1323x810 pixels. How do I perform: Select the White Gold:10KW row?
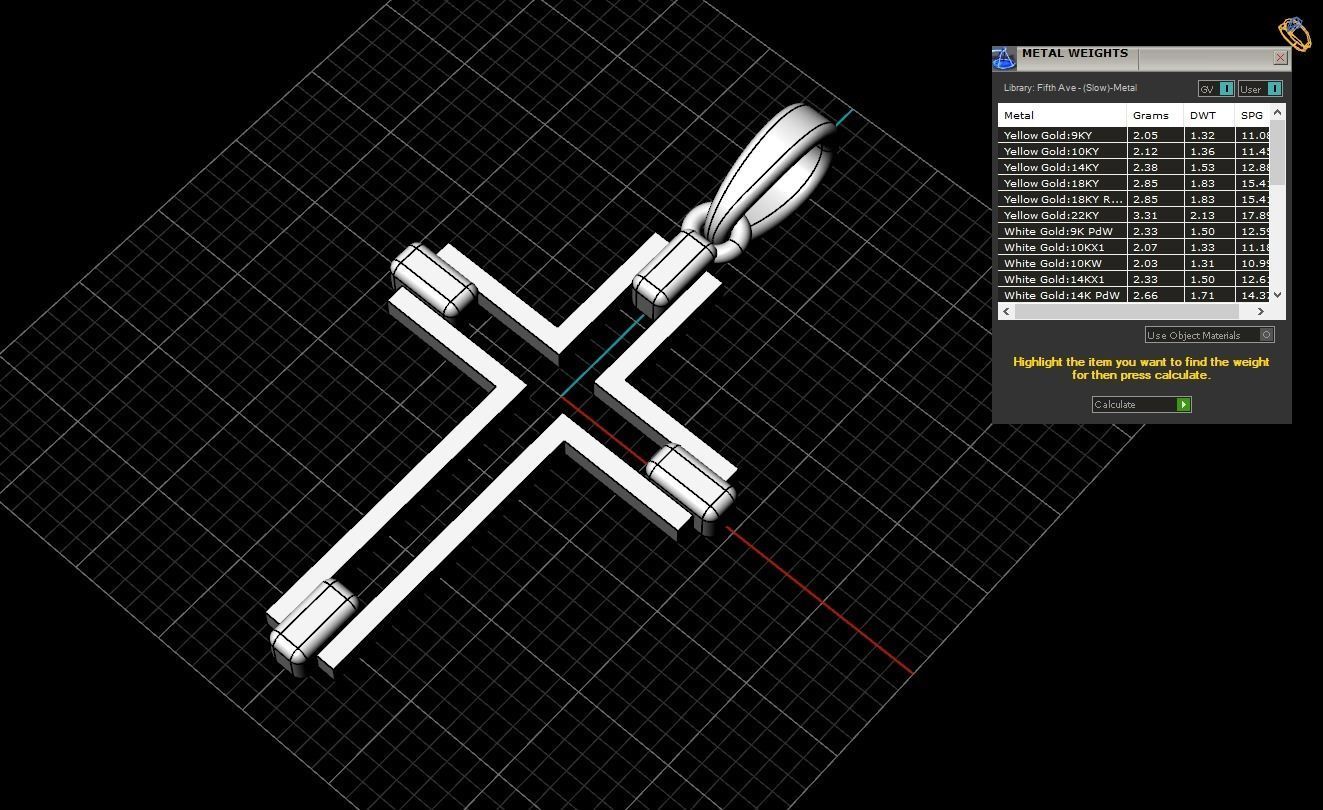coord(1134,263)
